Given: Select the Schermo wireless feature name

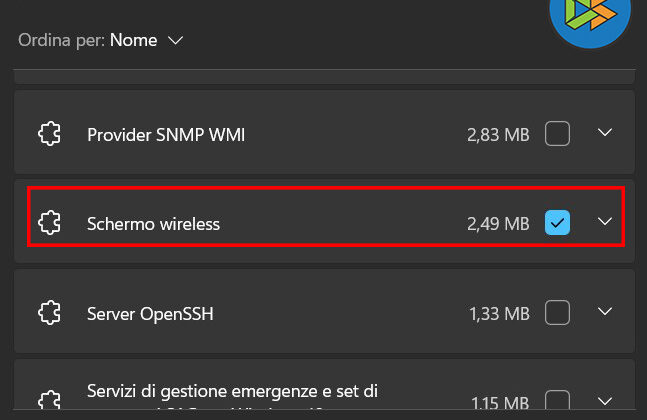Looking at the screenshot, I should (x=153, y=224).
